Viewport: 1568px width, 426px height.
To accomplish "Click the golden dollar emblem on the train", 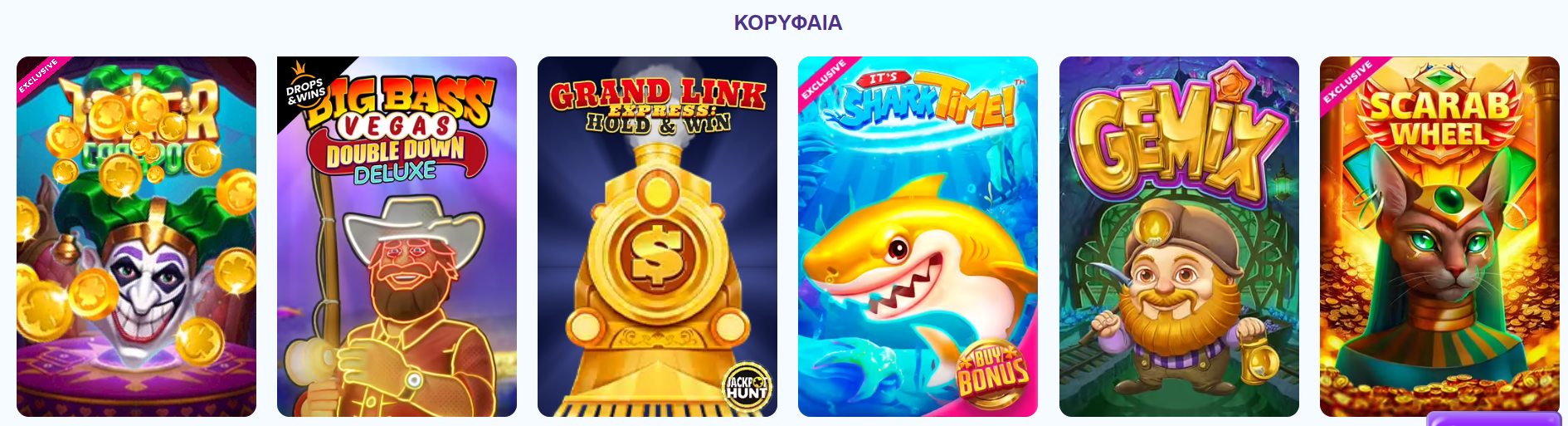I will (x=657, y=255).
